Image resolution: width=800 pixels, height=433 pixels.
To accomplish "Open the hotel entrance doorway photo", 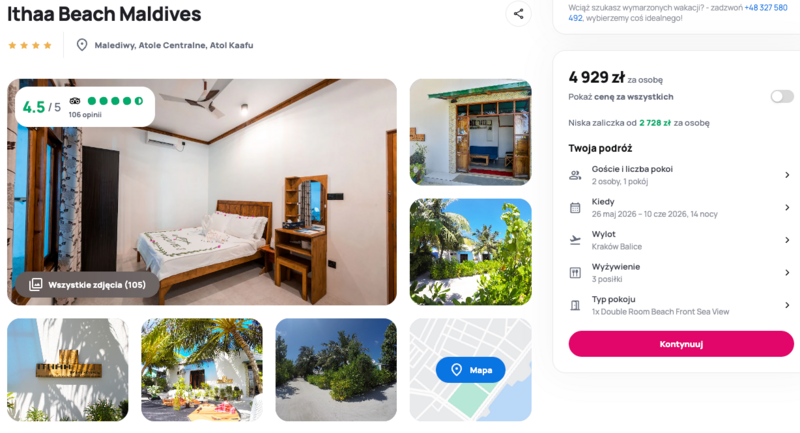I will [x=470, y=132].
